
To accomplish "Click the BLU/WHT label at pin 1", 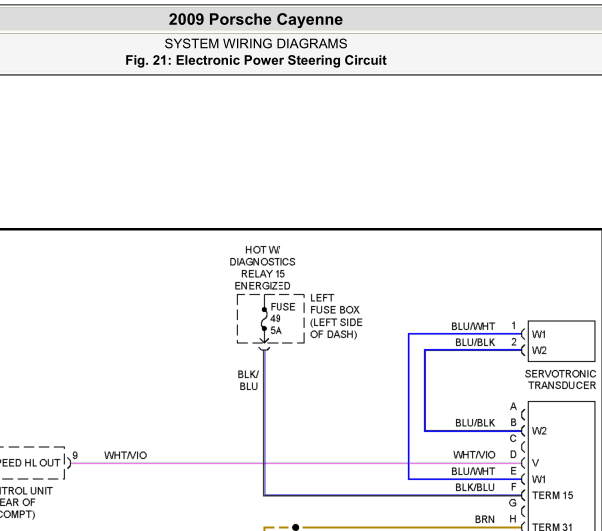I will coord(473,326).
